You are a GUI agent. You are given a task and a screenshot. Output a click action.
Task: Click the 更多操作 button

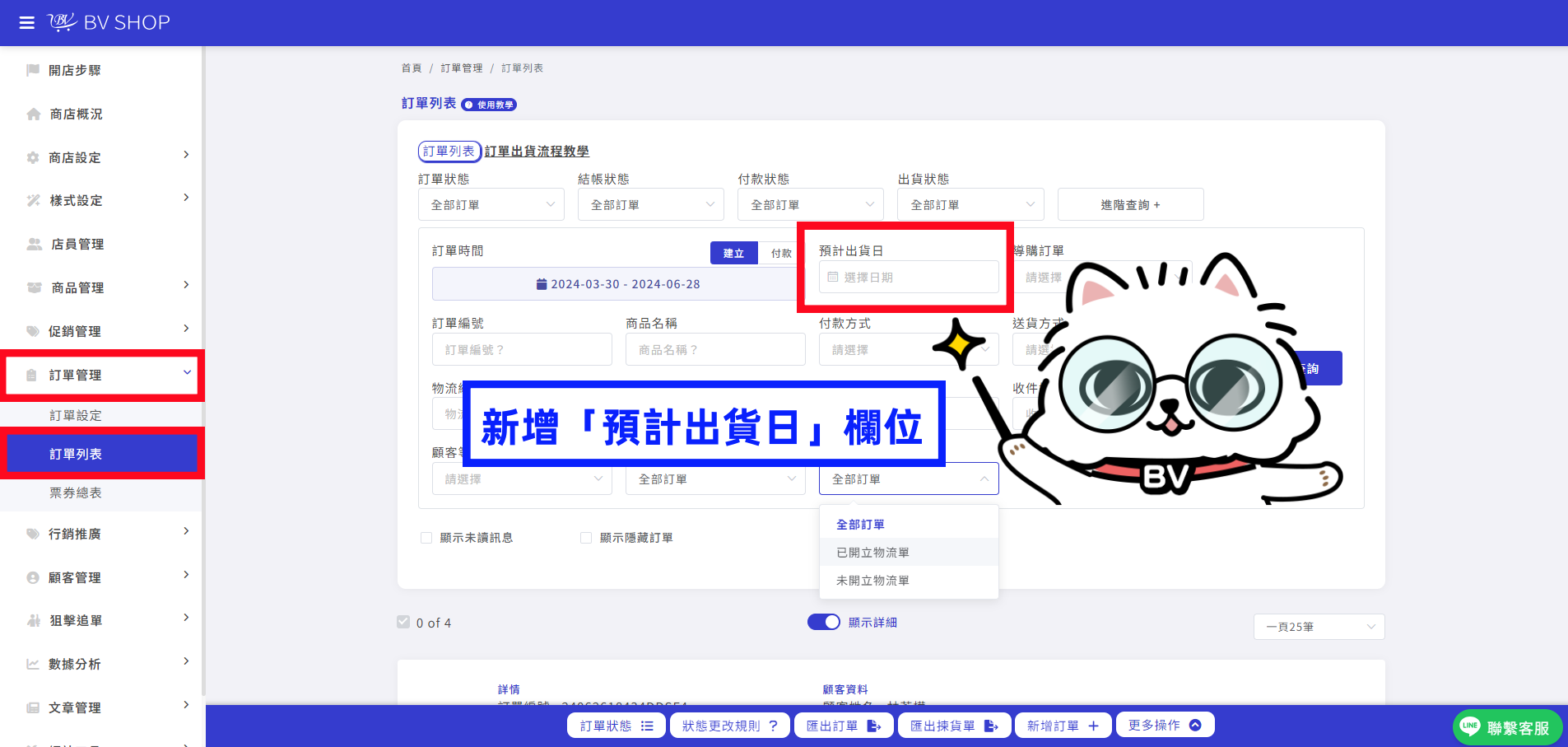click(1165, 725)
